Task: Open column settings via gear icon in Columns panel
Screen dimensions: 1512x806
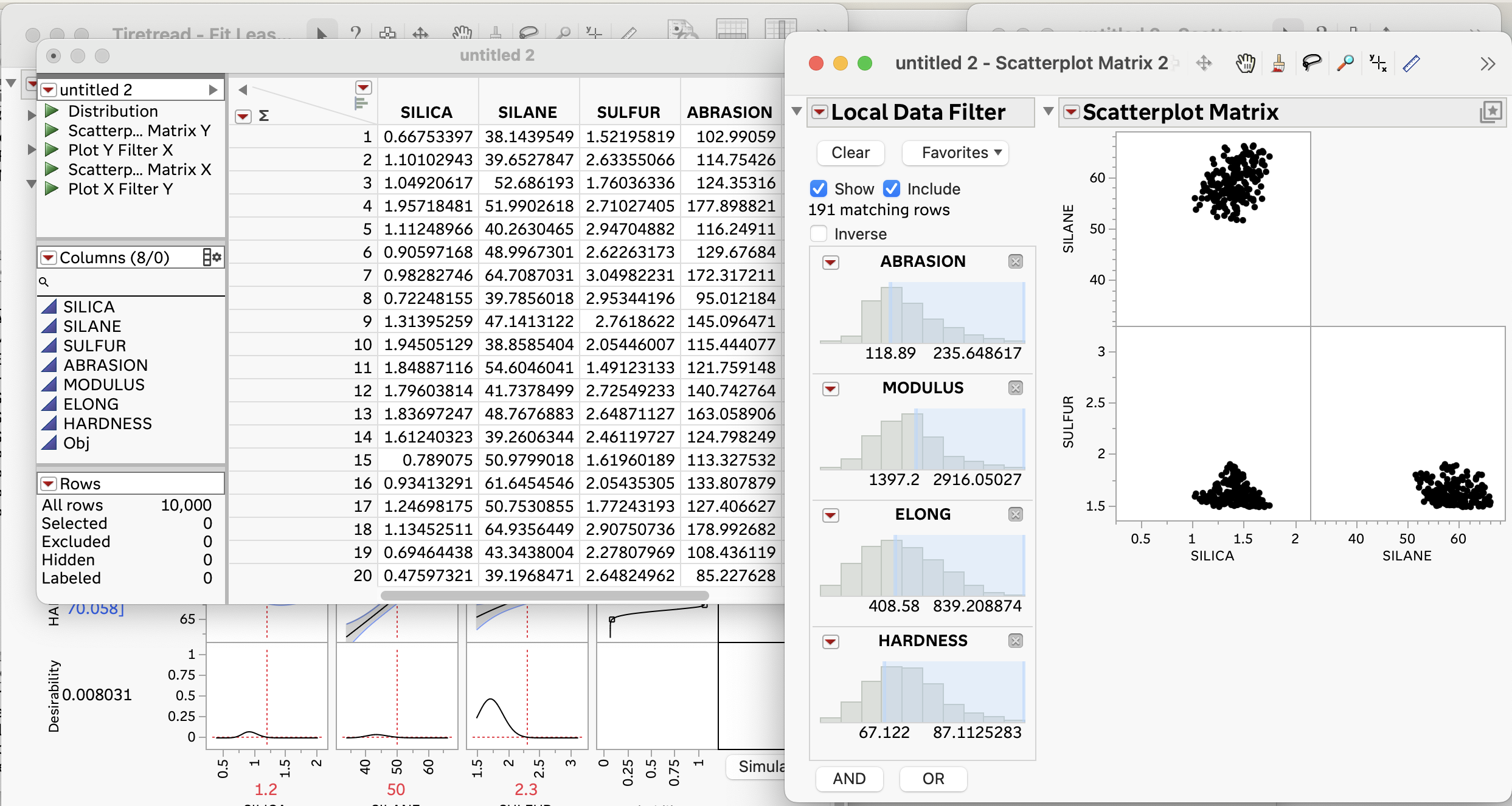Action: coord(217,257)
